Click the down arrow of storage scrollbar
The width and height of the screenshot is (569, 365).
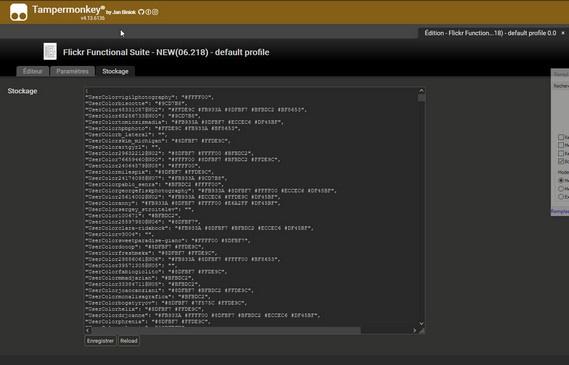421,323
